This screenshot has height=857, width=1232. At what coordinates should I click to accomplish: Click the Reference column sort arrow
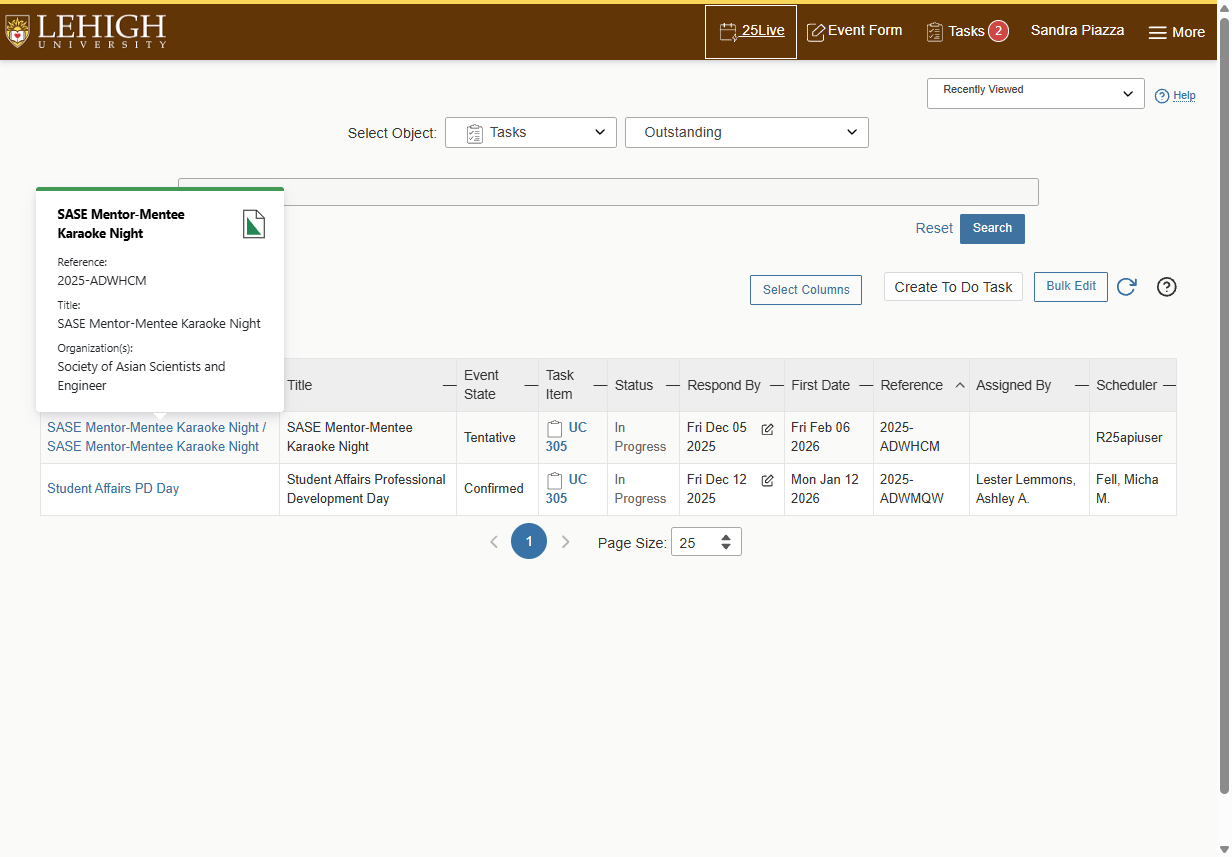[960, 385]
